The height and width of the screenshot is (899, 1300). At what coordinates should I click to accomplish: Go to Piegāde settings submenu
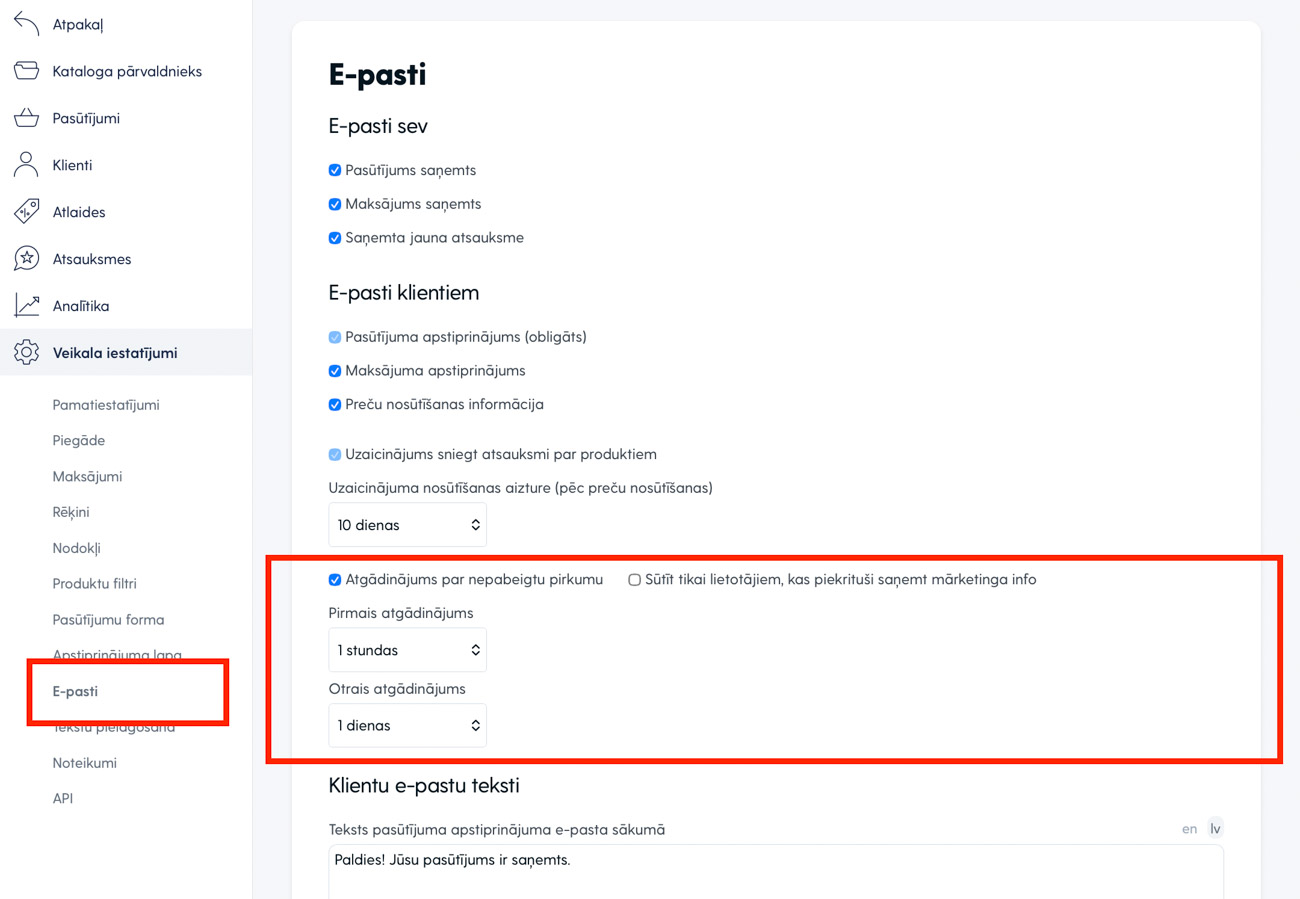pos(79,441)
